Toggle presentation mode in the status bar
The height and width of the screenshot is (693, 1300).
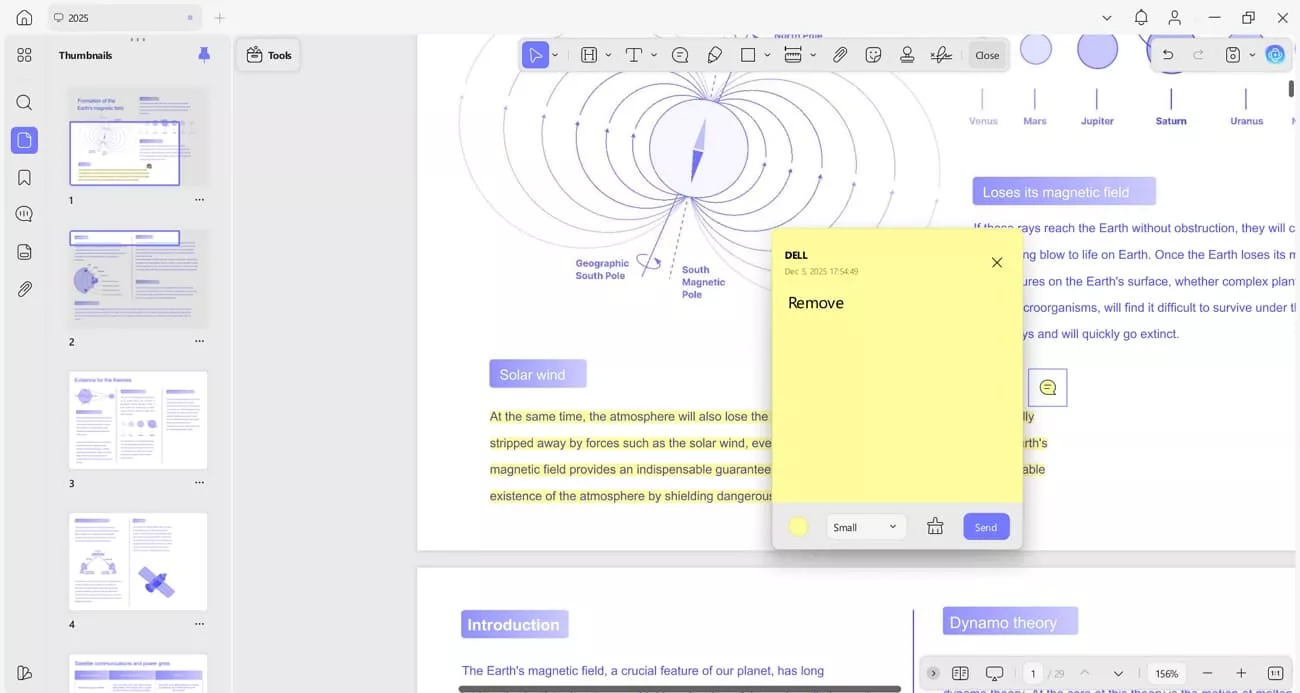994,673
